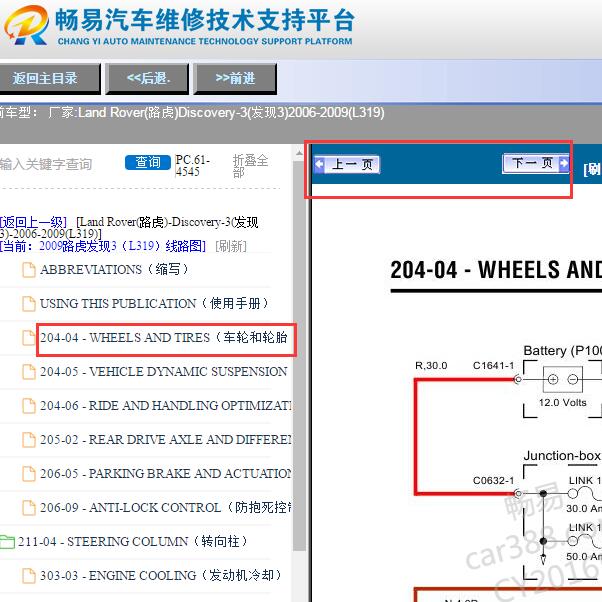Open 205-02 REAR DRIVE AXLE entry
602x602 pixels.
pyautogui.click(x=166, y=440)
